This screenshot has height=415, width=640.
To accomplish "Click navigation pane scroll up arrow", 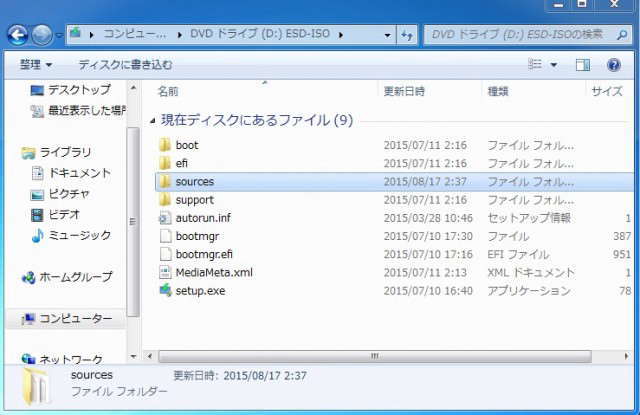I will tap(133, 88).
